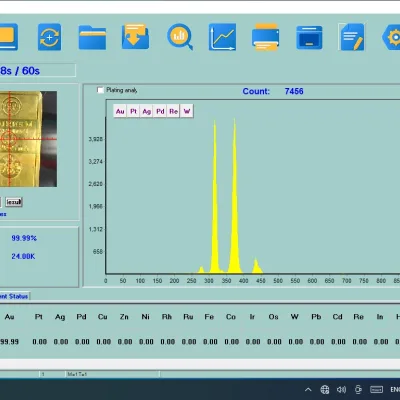Select the Au element marker button

[120, 111]
